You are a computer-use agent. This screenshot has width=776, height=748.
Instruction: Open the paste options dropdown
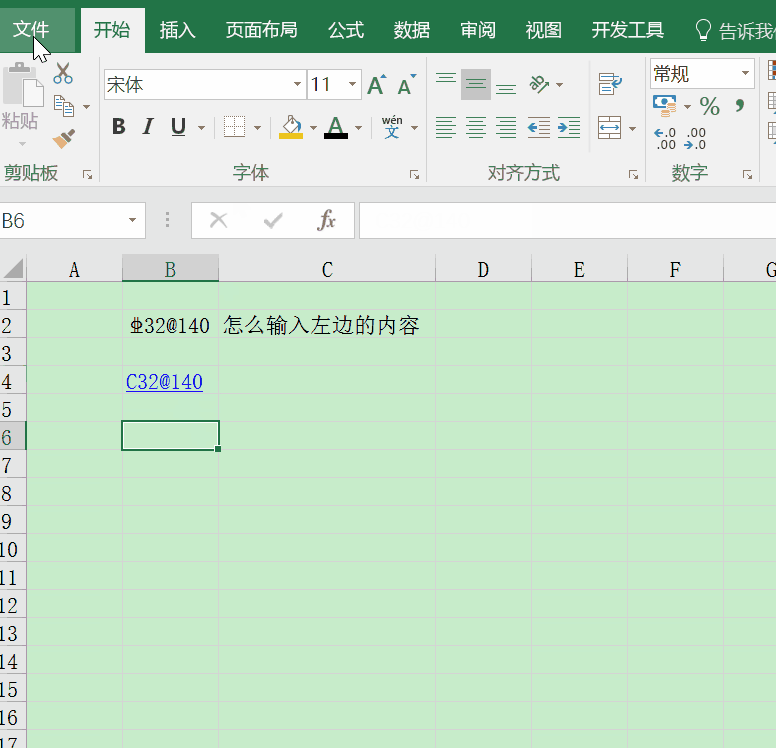pos(22,144)
